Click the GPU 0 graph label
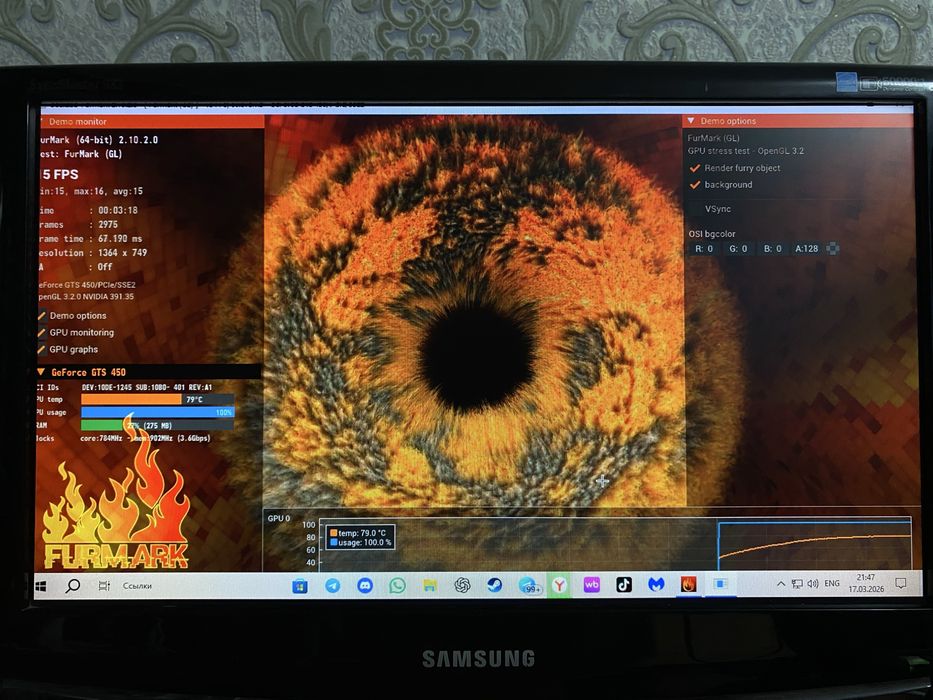933x700 pixels. point(278,518)
